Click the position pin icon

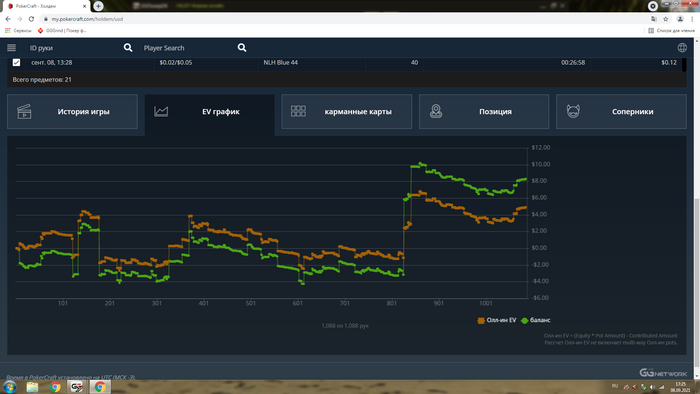[436, 111]
